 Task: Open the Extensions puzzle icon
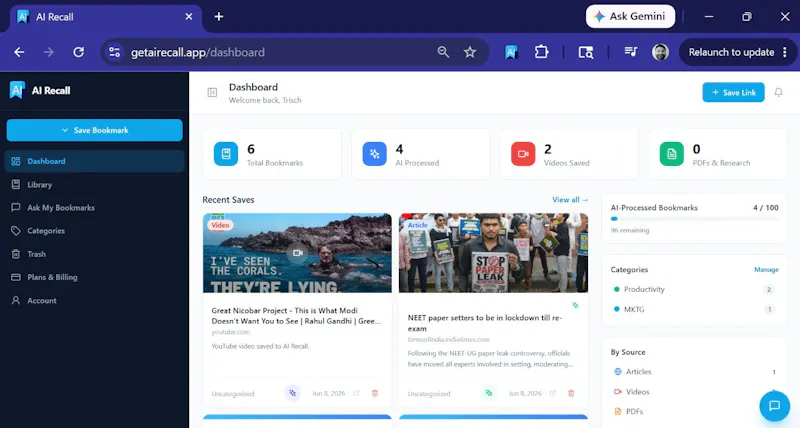541,52
